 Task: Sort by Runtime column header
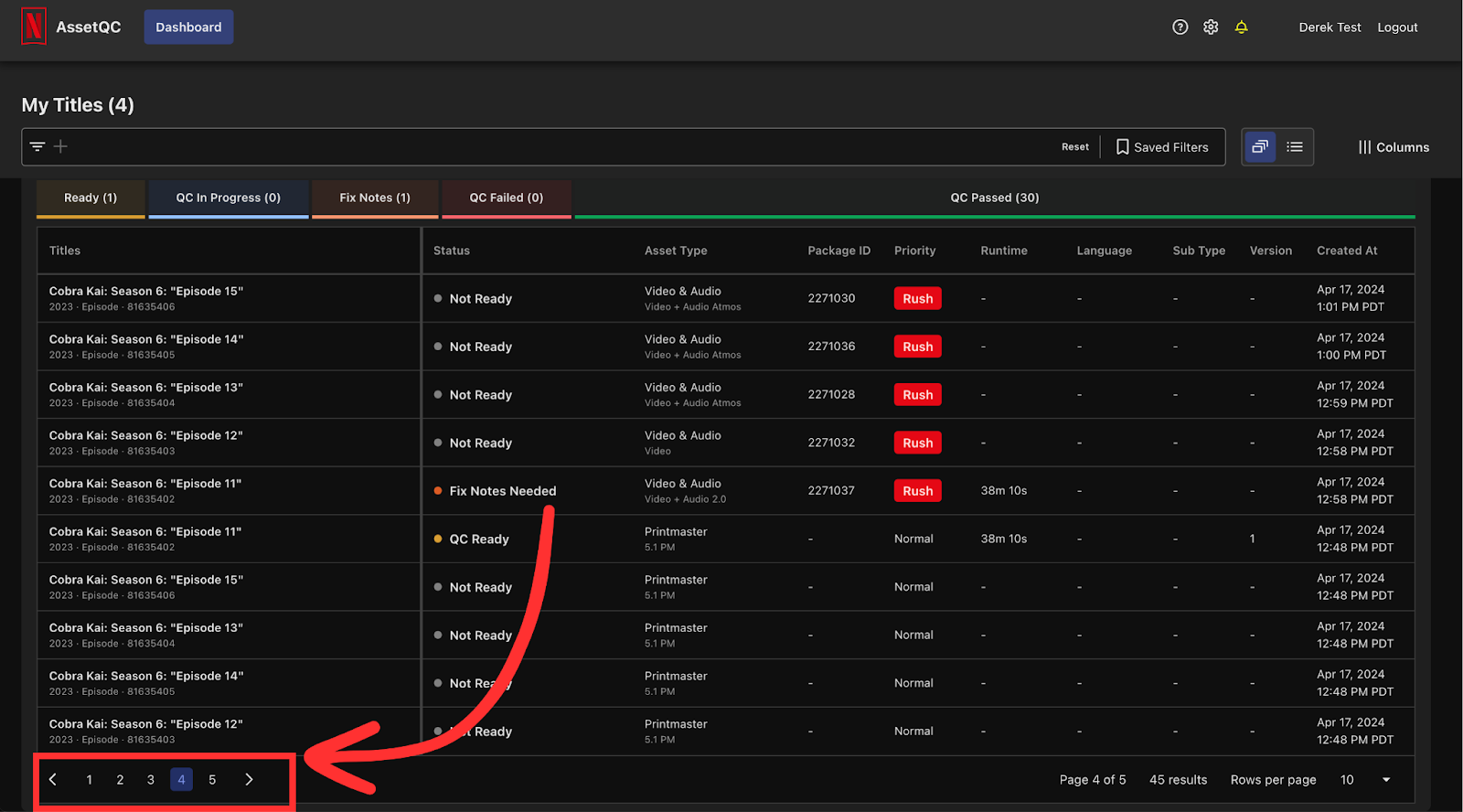[1004, 251]
